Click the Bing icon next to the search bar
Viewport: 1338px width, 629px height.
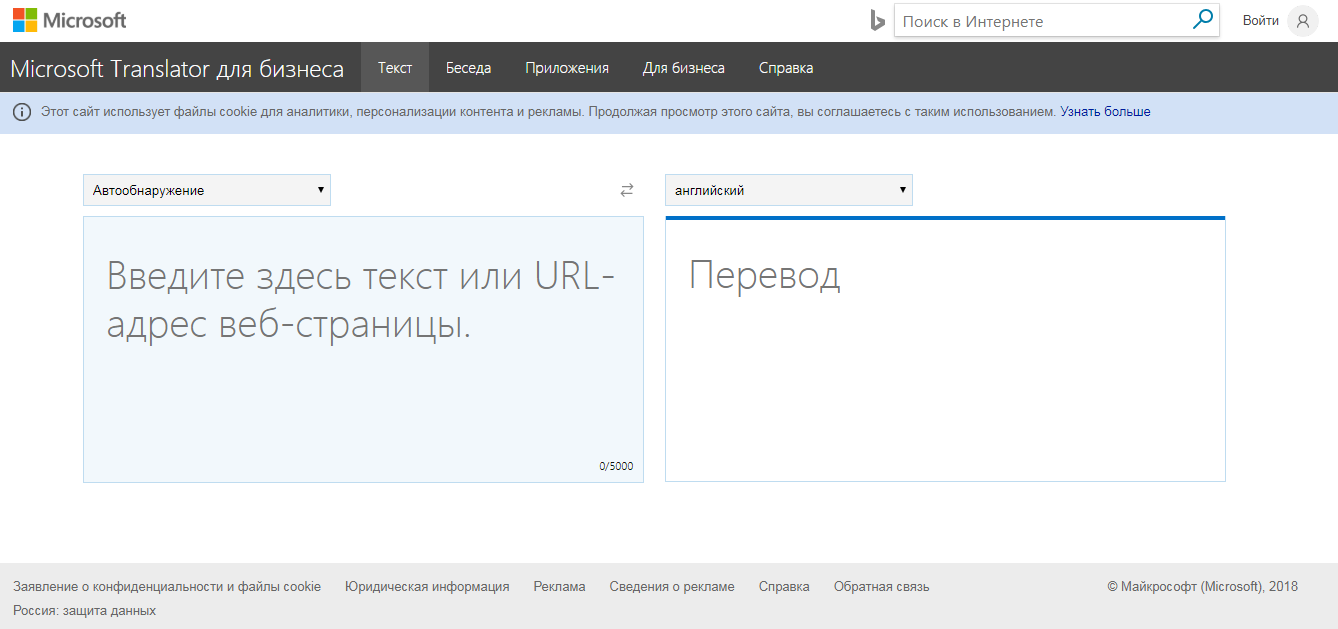click(x=878, y=20)
